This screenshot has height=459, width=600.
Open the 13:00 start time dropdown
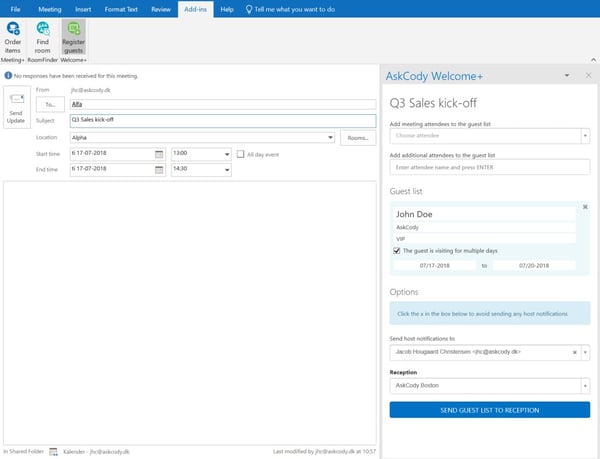click(227, 154)
